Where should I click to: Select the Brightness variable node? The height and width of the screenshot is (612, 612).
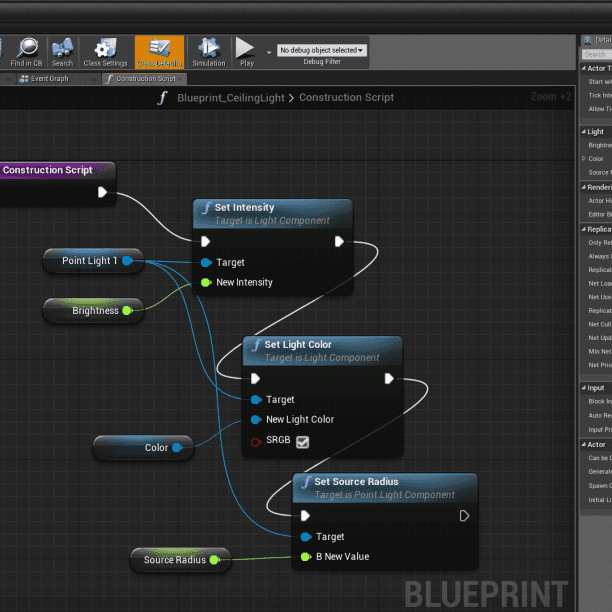tap(93, 310)
